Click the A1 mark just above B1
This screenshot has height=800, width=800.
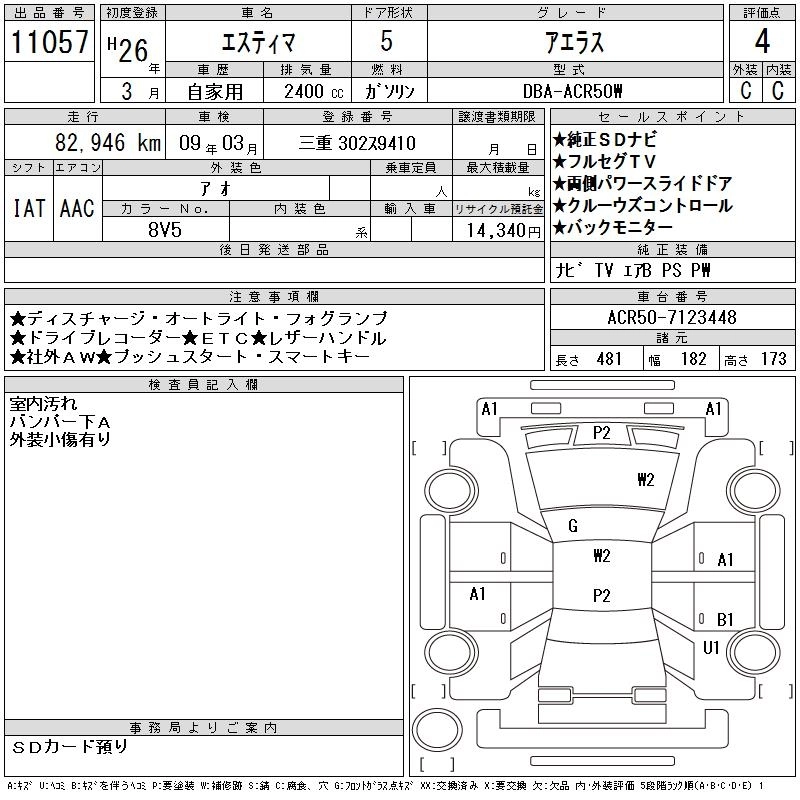pos(725,560)
